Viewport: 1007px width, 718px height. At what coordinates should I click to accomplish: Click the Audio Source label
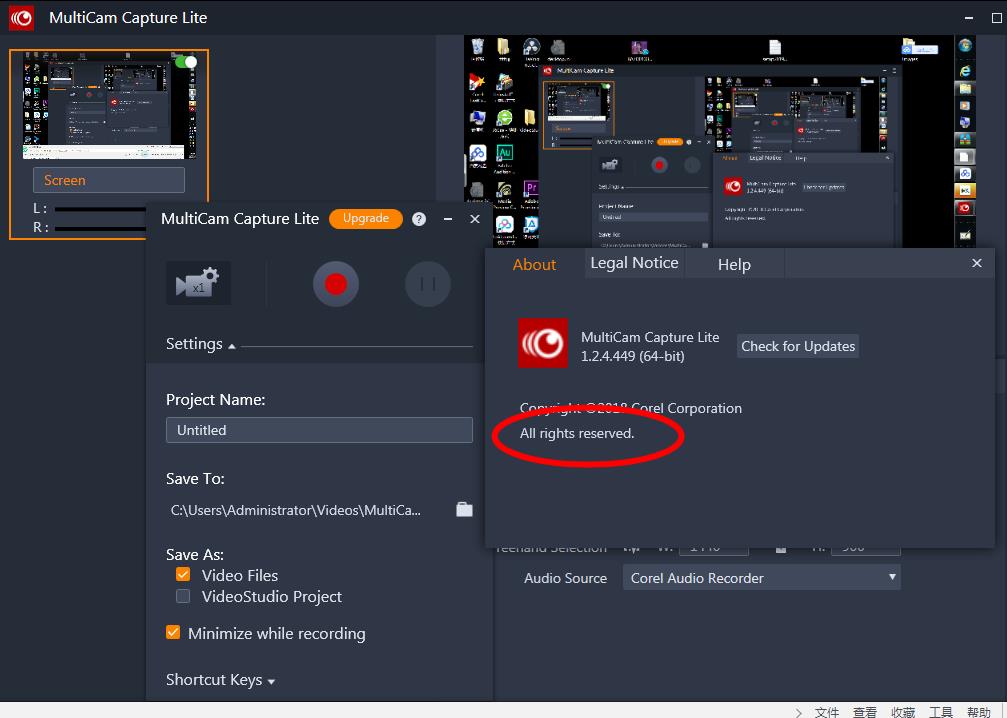tap(565, 578)
